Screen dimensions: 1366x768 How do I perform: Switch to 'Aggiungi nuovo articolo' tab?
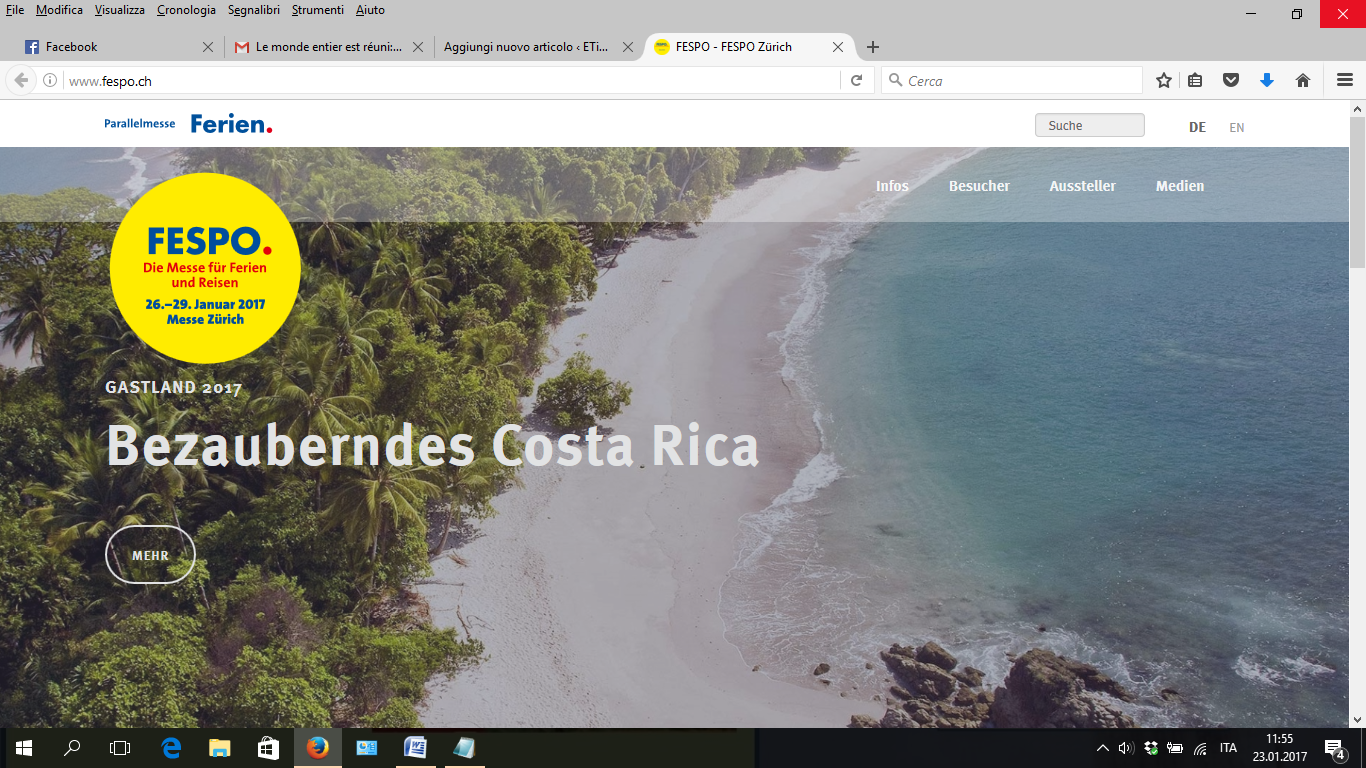coord(538,47)
